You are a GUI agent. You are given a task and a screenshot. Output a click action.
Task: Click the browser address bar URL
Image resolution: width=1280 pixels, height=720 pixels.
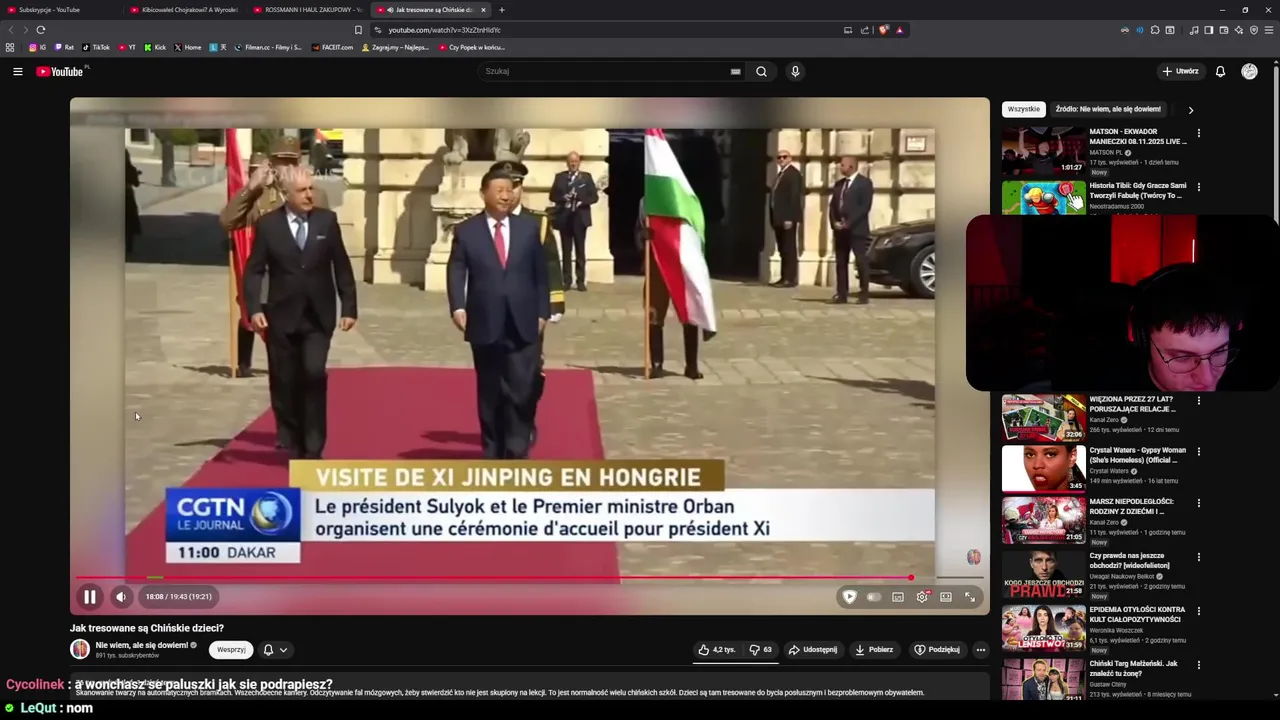(444, 30)
